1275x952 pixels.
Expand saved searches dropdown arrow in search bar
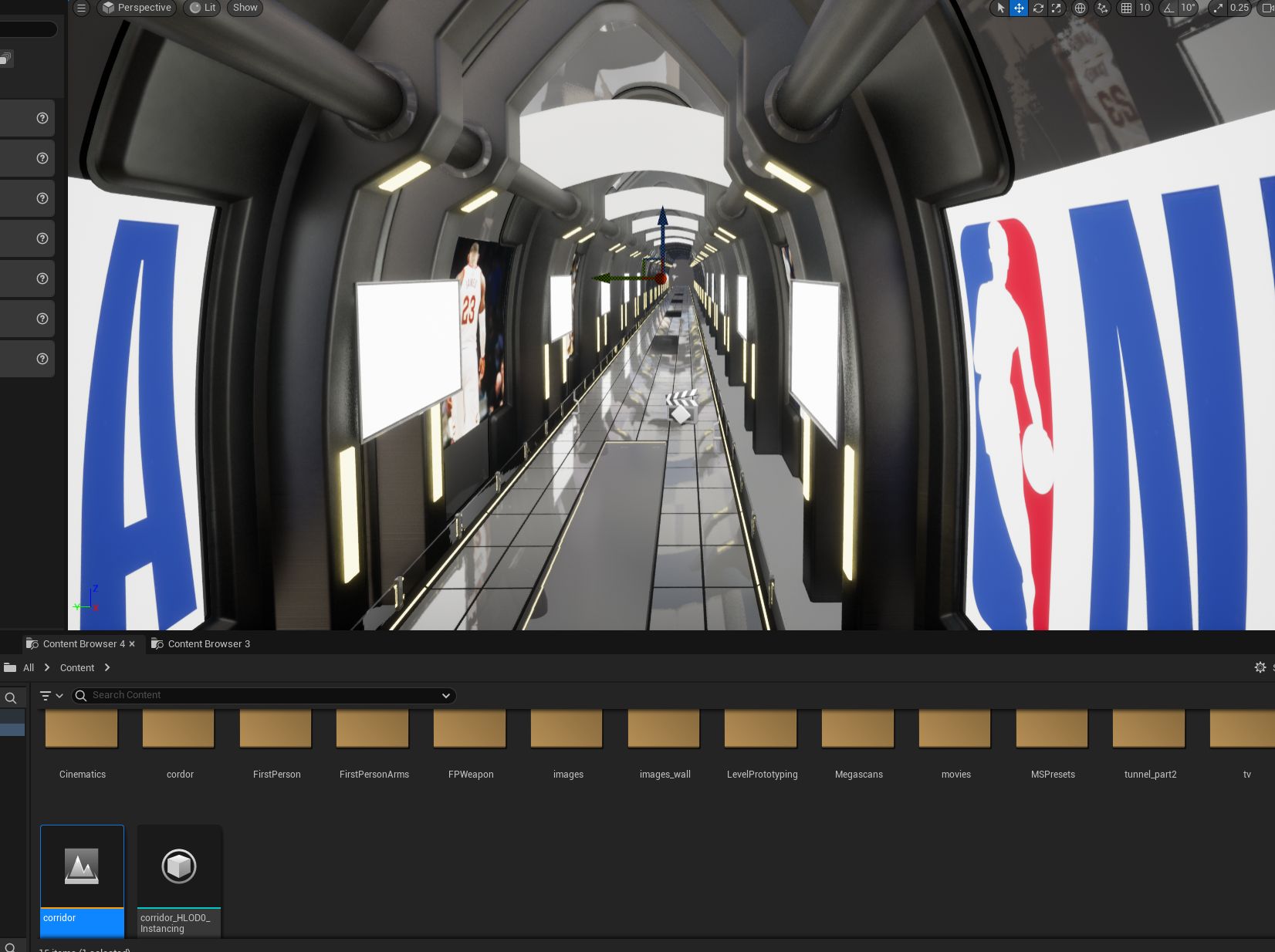pos(446,696)
